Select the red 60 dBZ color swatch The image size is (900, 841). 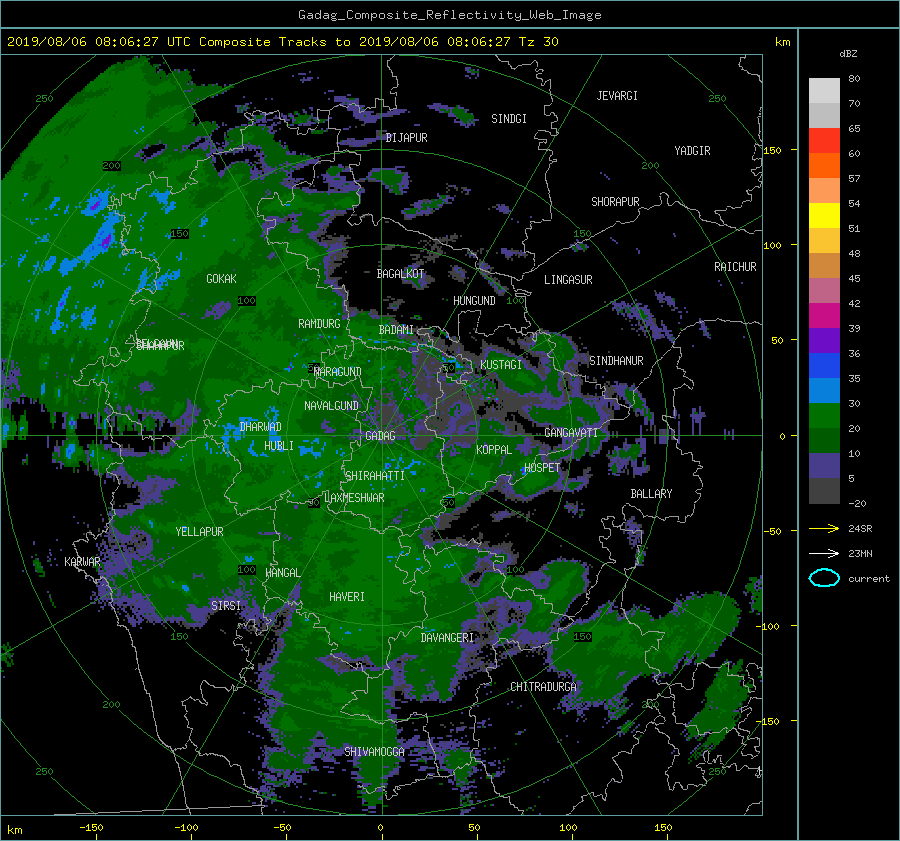824,141
